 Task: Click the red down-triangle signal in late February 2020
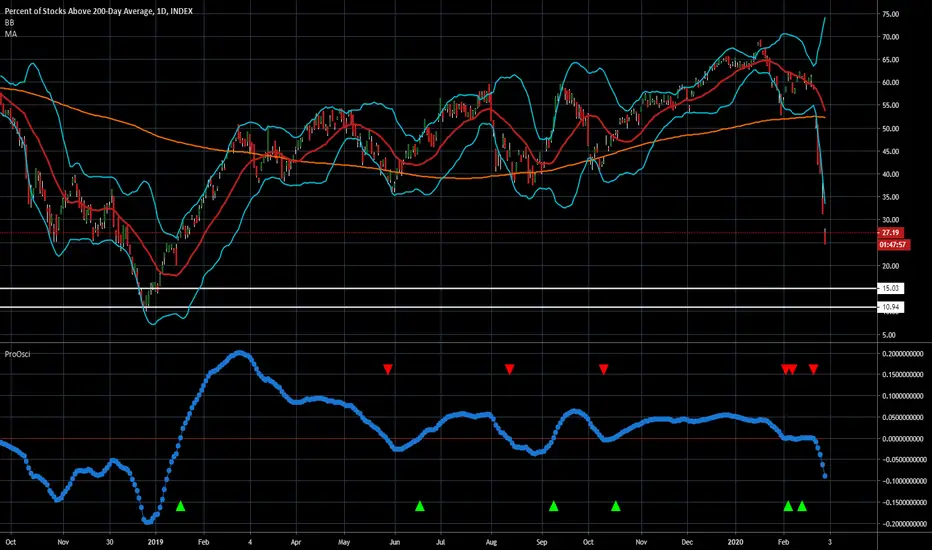point(814,369)
